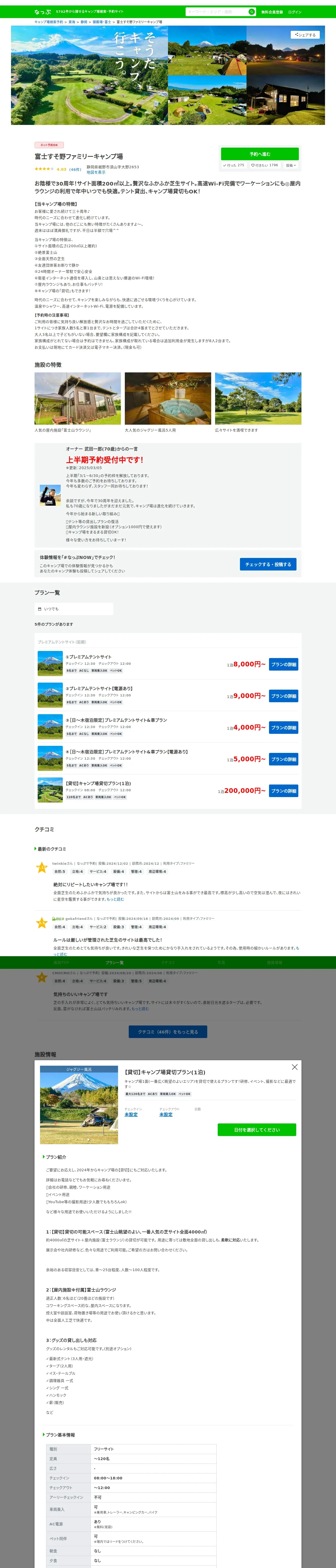Go to キャンプ場検索予約 breadcrumb
336x1568 pixels.
(49, 22)
